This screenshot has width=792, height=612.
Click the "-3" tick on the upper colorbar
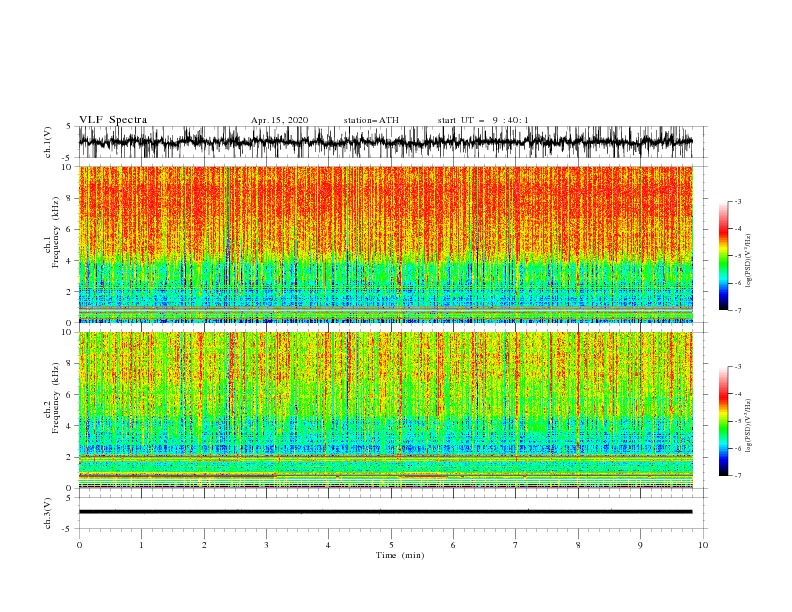click(x=737, y=201)
